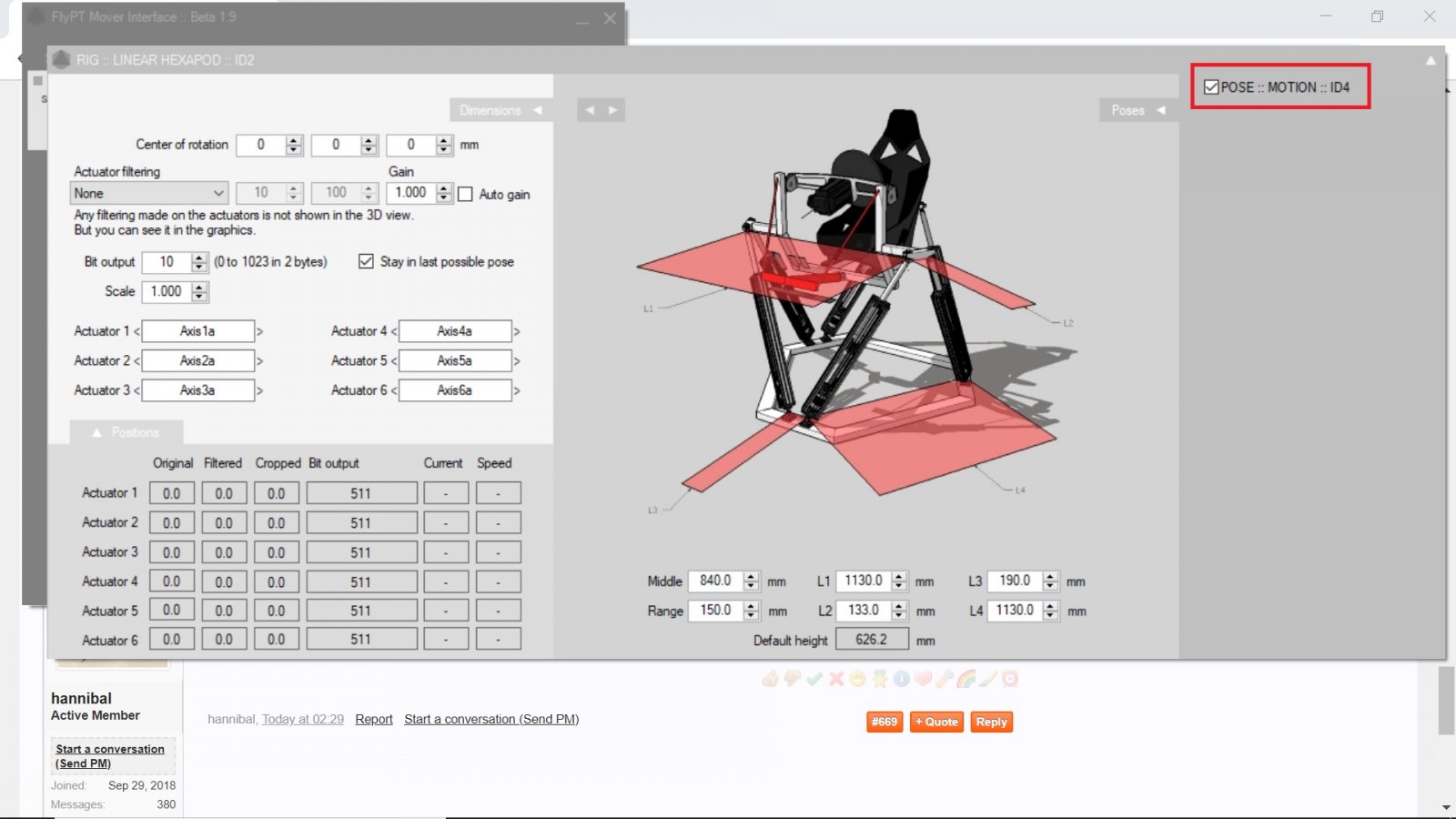This screenshot has height=819, width=1456.
Task: Open the Report link
Action: [373, 719]
